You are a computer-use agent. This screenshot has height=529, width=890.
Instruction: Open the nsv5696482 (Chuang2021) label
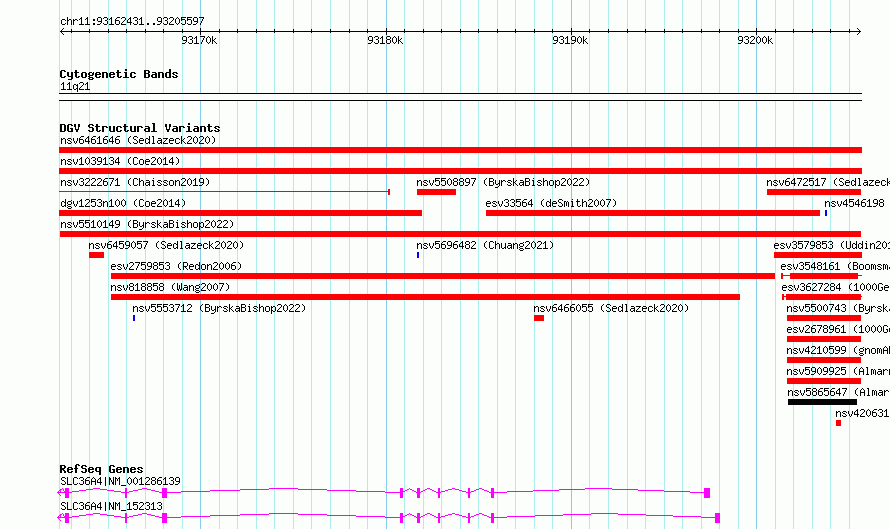485,245
